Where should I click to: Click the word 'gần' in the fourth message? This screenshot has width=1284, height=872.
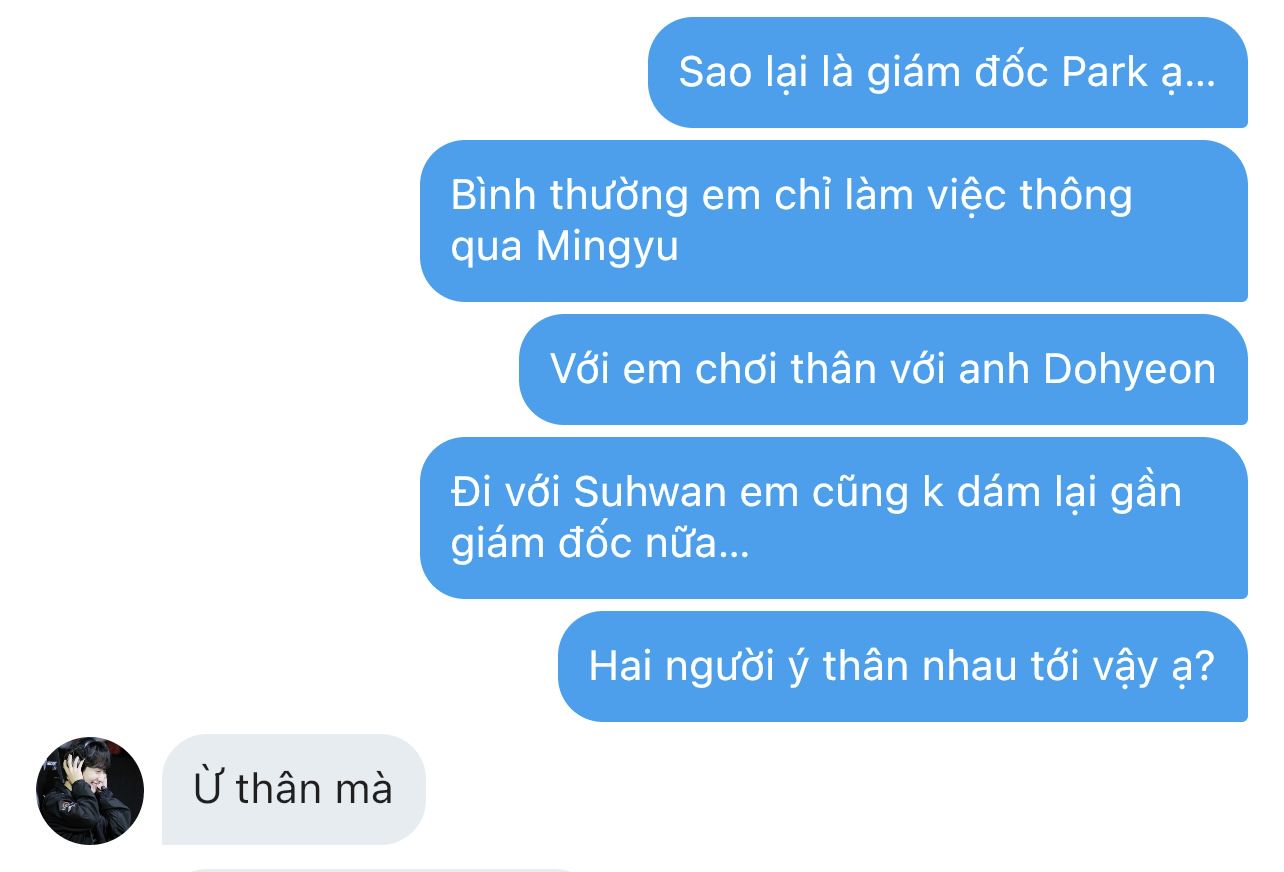coord(1146,492)
